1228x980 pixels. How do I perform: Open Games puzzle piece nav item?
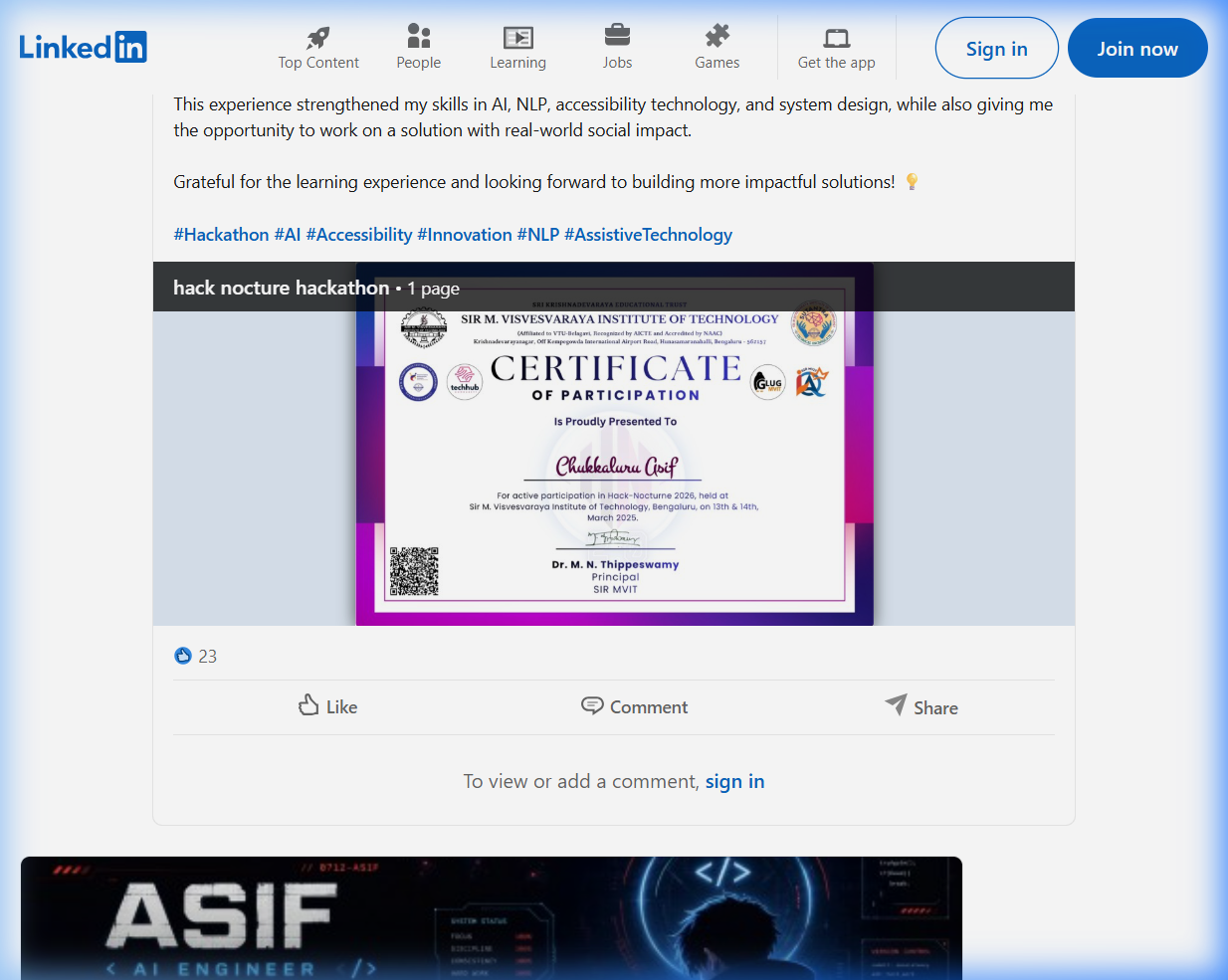tap(716, 48)
